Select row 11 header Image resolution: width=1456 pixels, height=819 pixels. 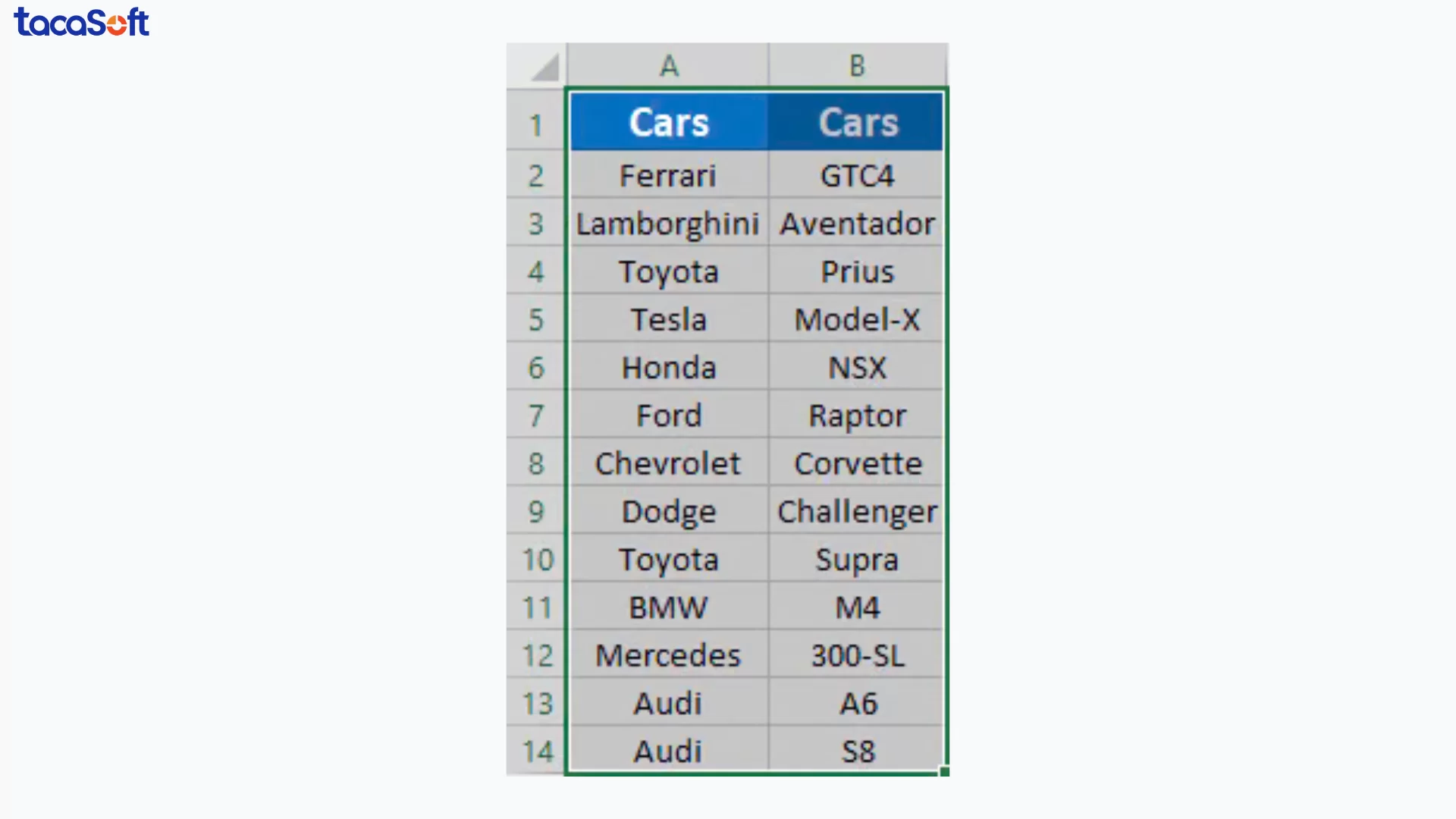(535, 607)
